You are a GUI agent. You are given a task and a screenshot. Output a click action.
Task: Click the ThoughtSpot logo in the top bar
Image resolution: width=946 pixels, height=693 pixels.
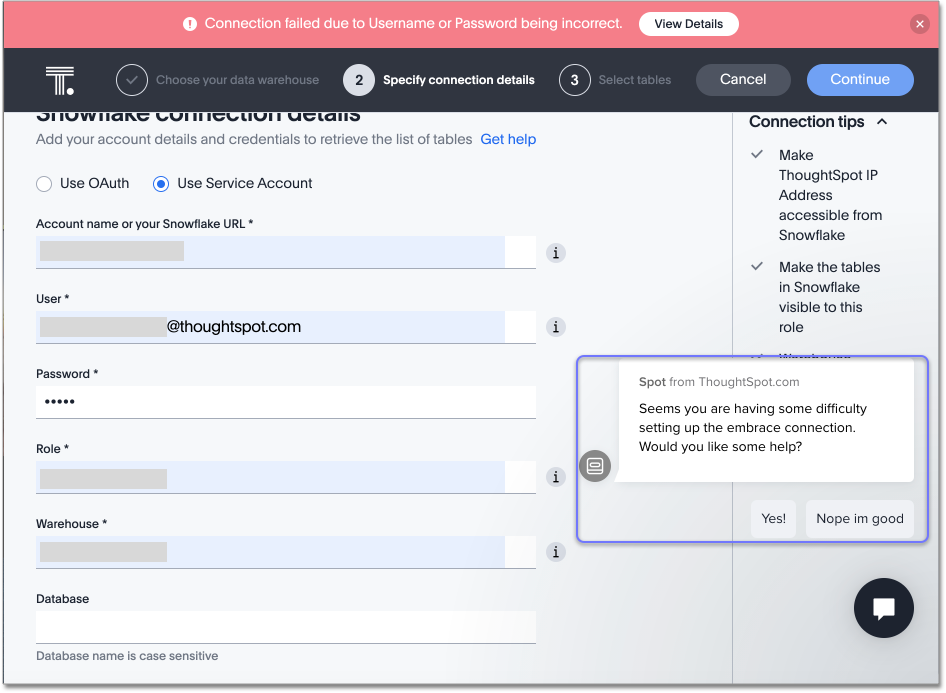coord(59,80)
